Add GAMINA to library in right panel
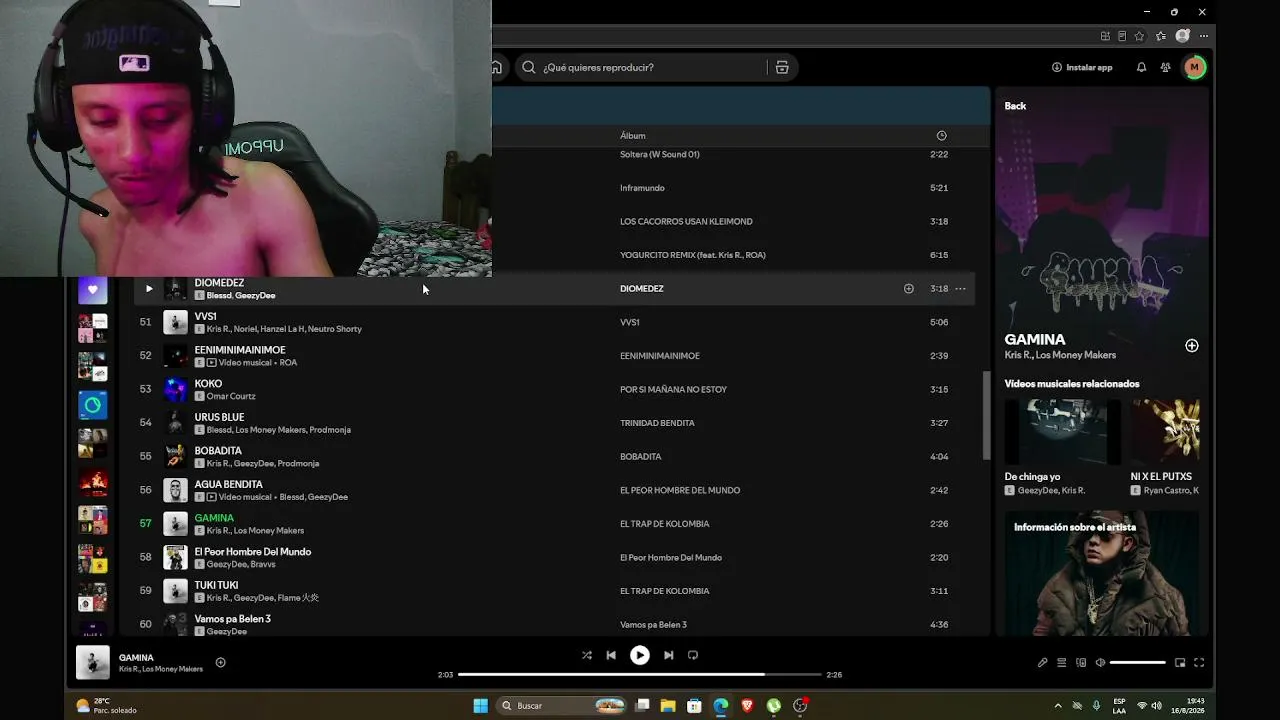 point(1192,345)
